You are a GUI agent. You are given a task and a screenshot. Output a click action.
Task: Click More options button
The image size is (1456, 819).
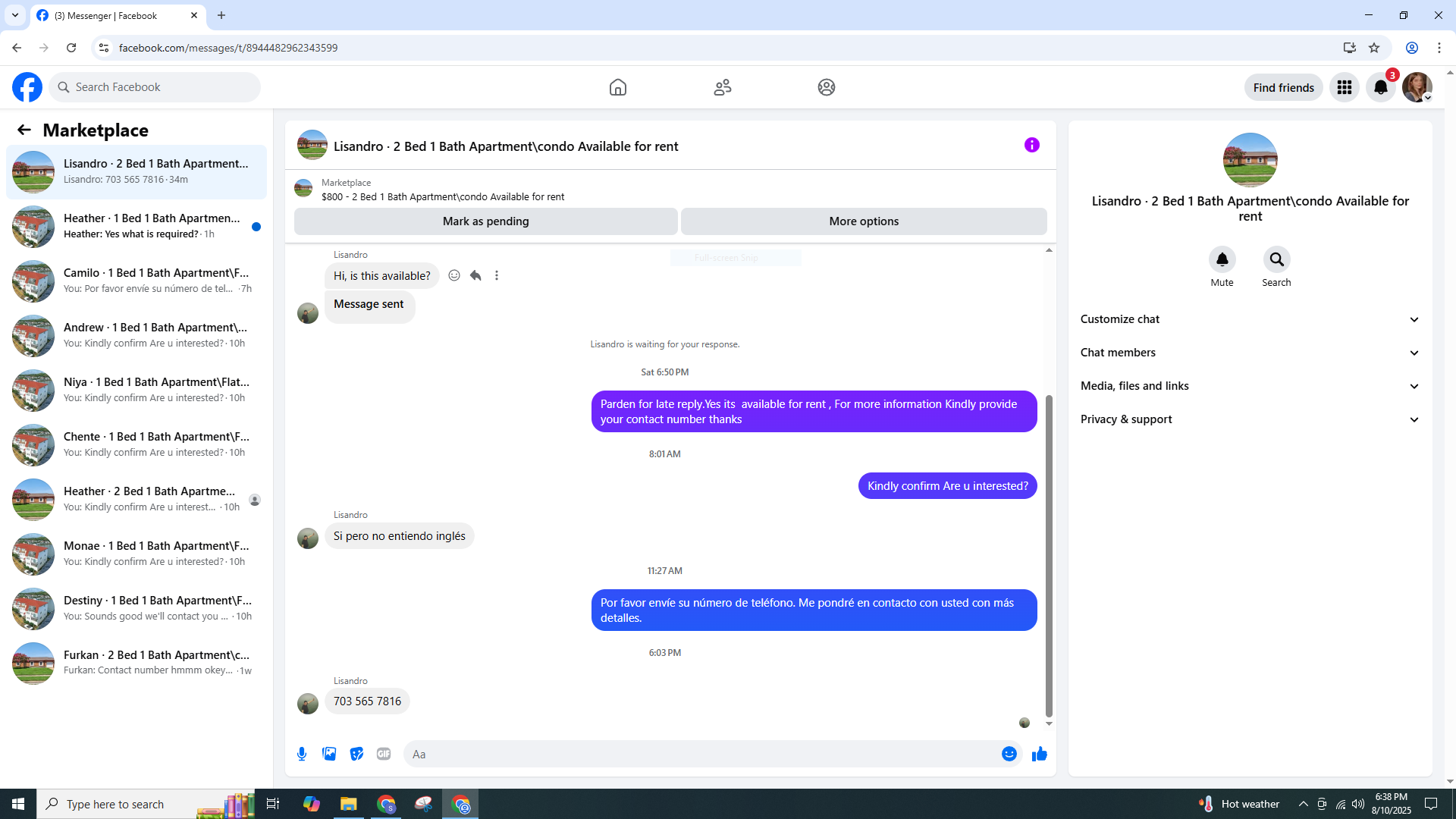point(864,221)
